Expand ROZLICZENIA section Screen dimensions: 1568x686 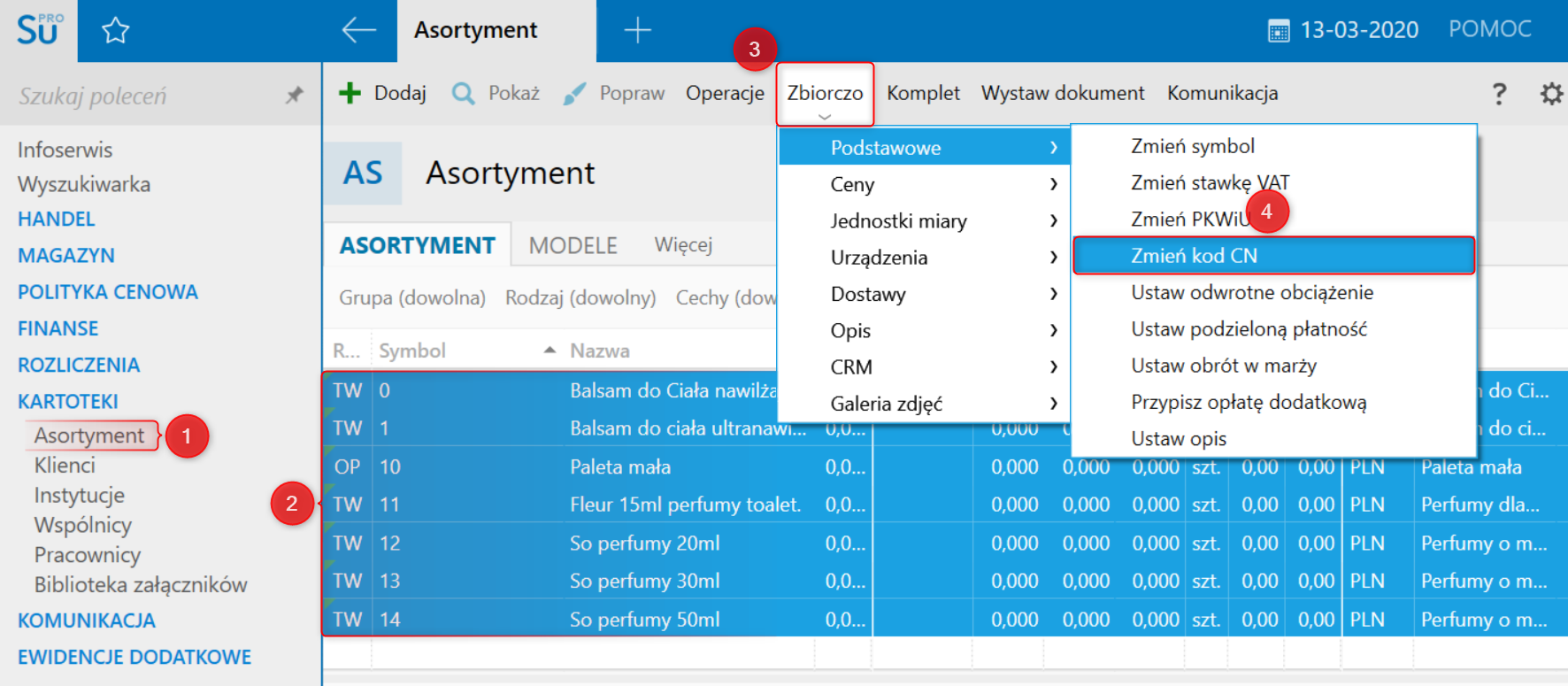click(79, 365)
